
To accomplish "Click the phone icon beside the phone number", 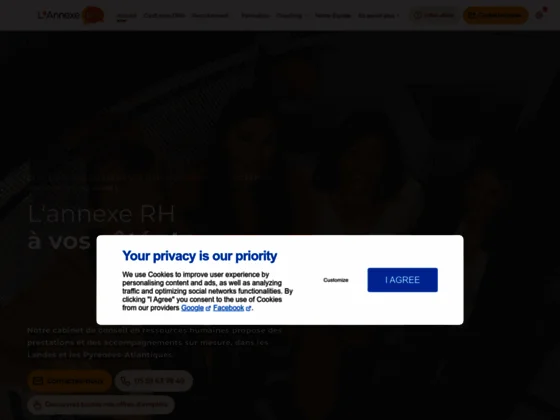I will [125, 381].
